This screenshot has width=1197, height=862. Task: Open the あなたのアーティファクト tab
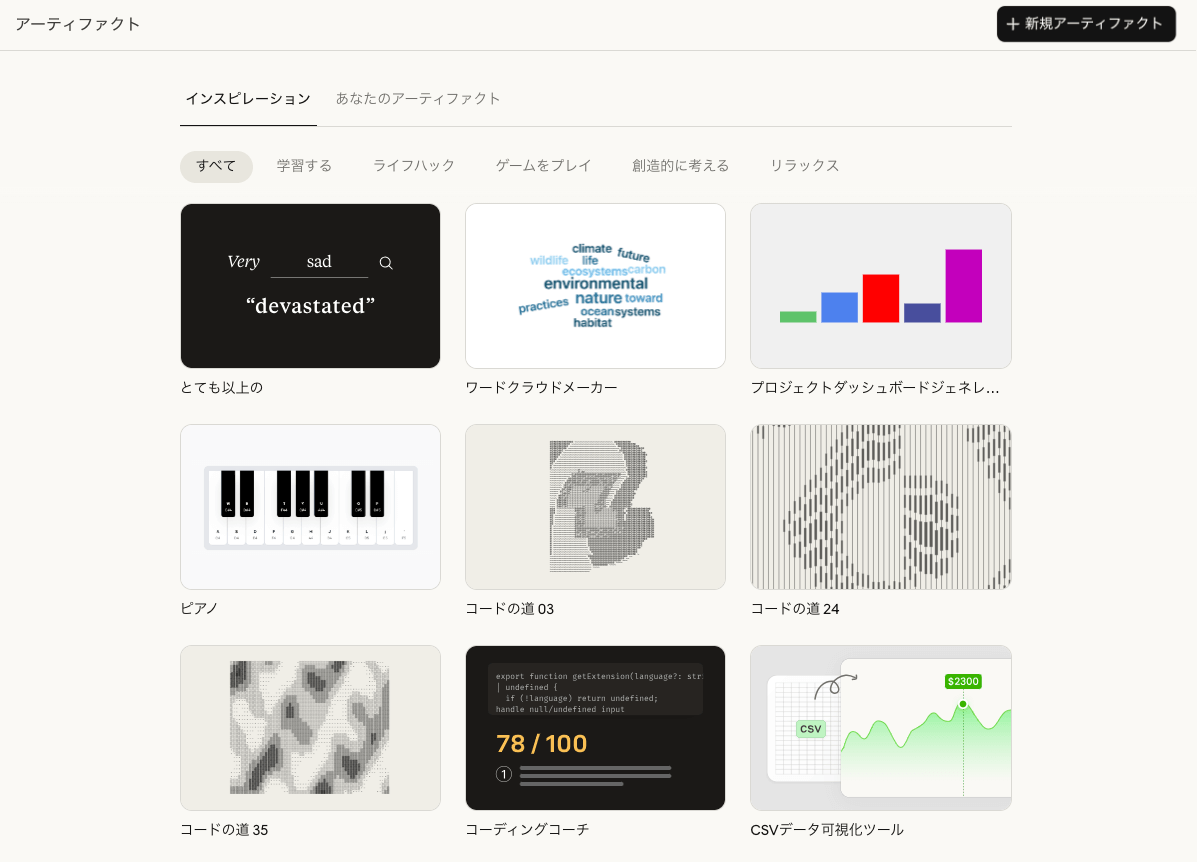click(x=418, y=99)
